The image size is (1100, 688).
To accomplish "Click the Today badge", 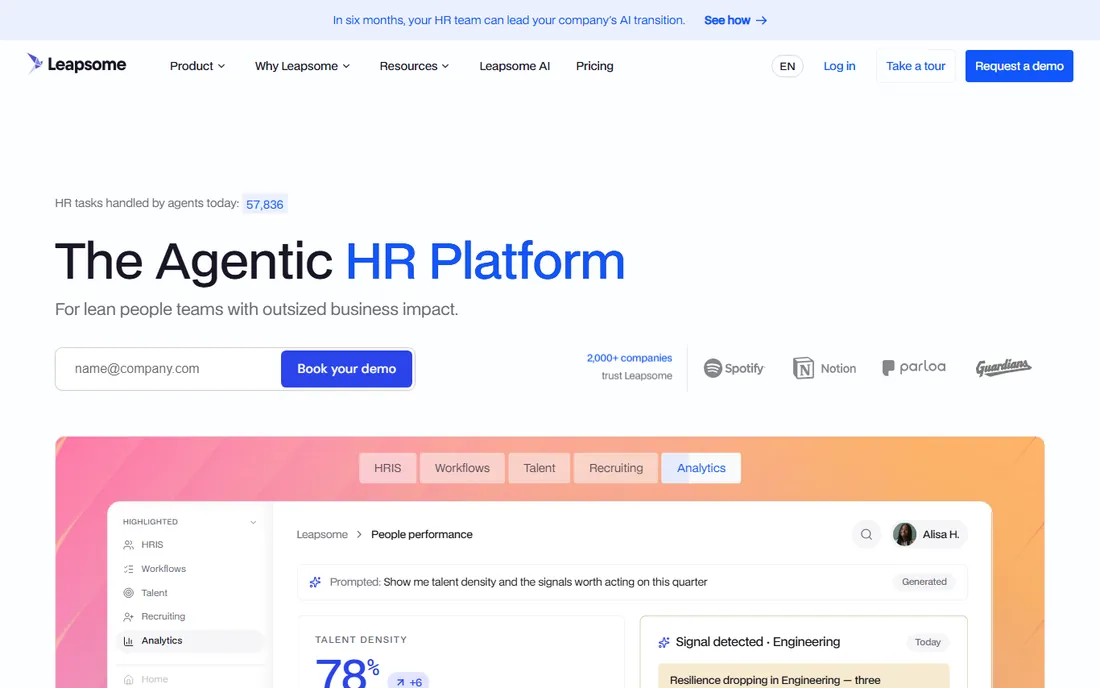I will pyautogui.click(x=927, y=642).
